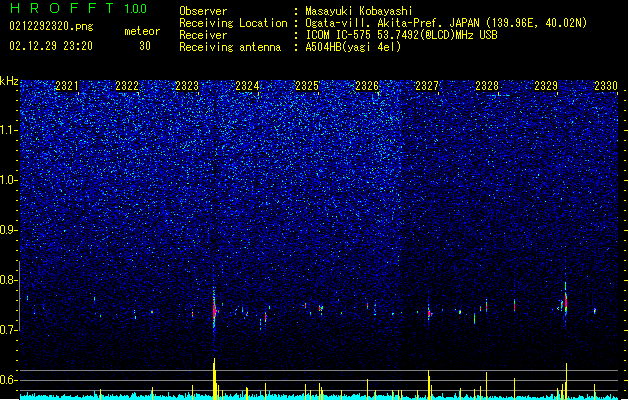This screenshot has height=400, width=629.
Task: Click the antenna value A504HB(yagi 4el)
Action: point(353,47)
